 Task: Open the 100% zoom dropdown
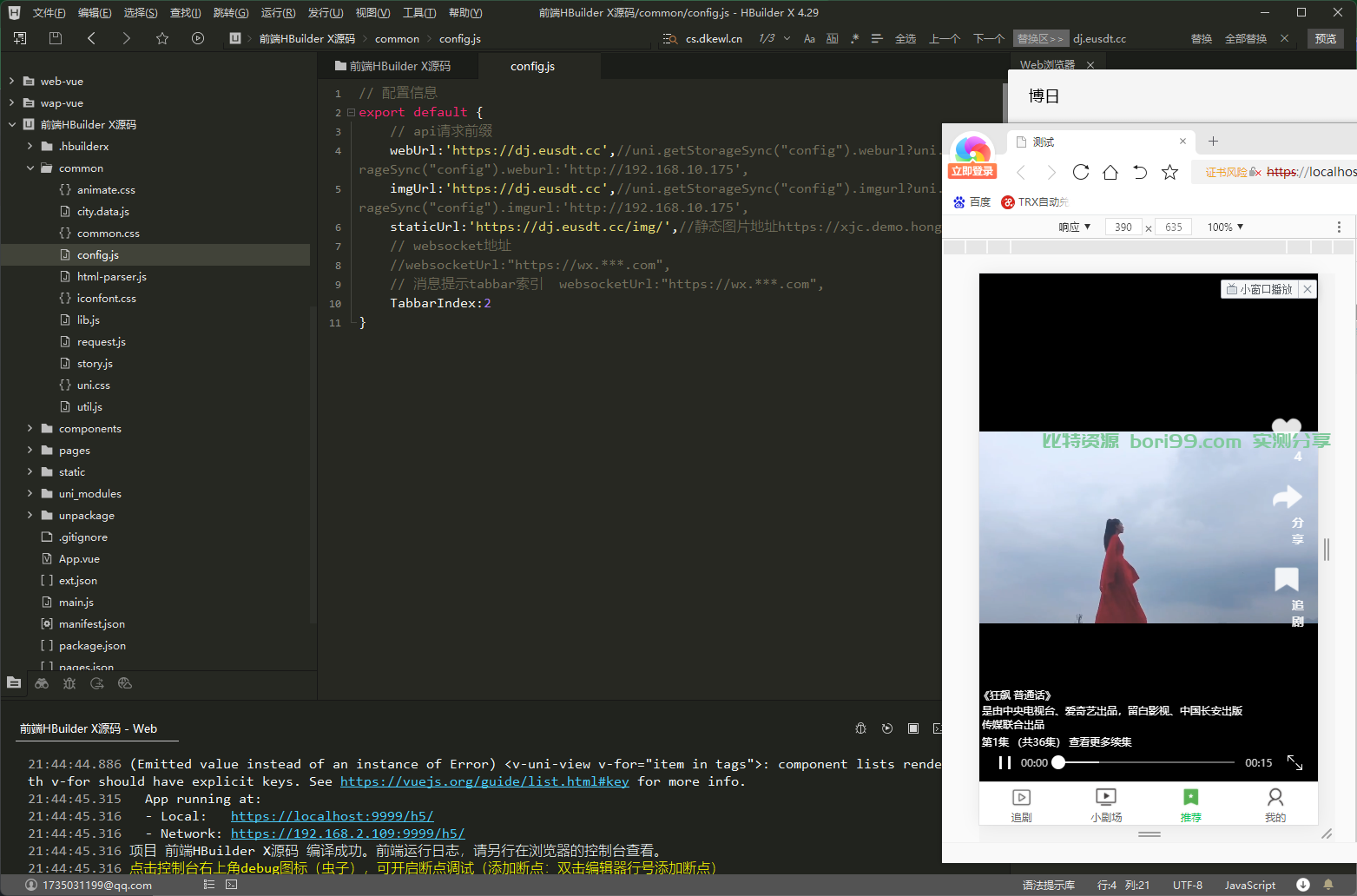click(1225, 227)
